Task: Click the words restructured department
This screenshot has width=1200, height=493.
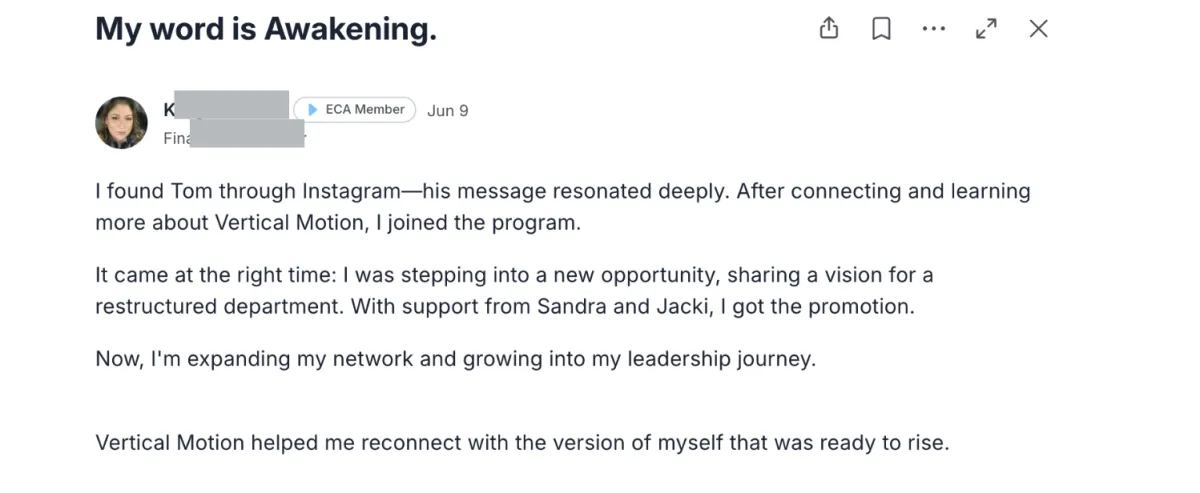Action: (x=220, y=307)
